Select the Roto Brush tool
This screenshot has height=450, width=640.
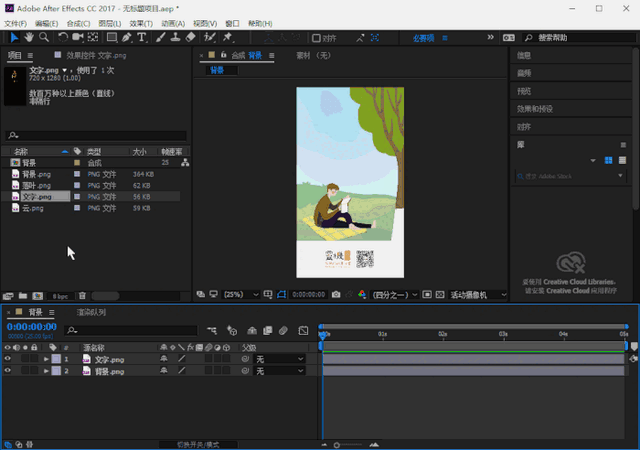[x=210, y=38]
